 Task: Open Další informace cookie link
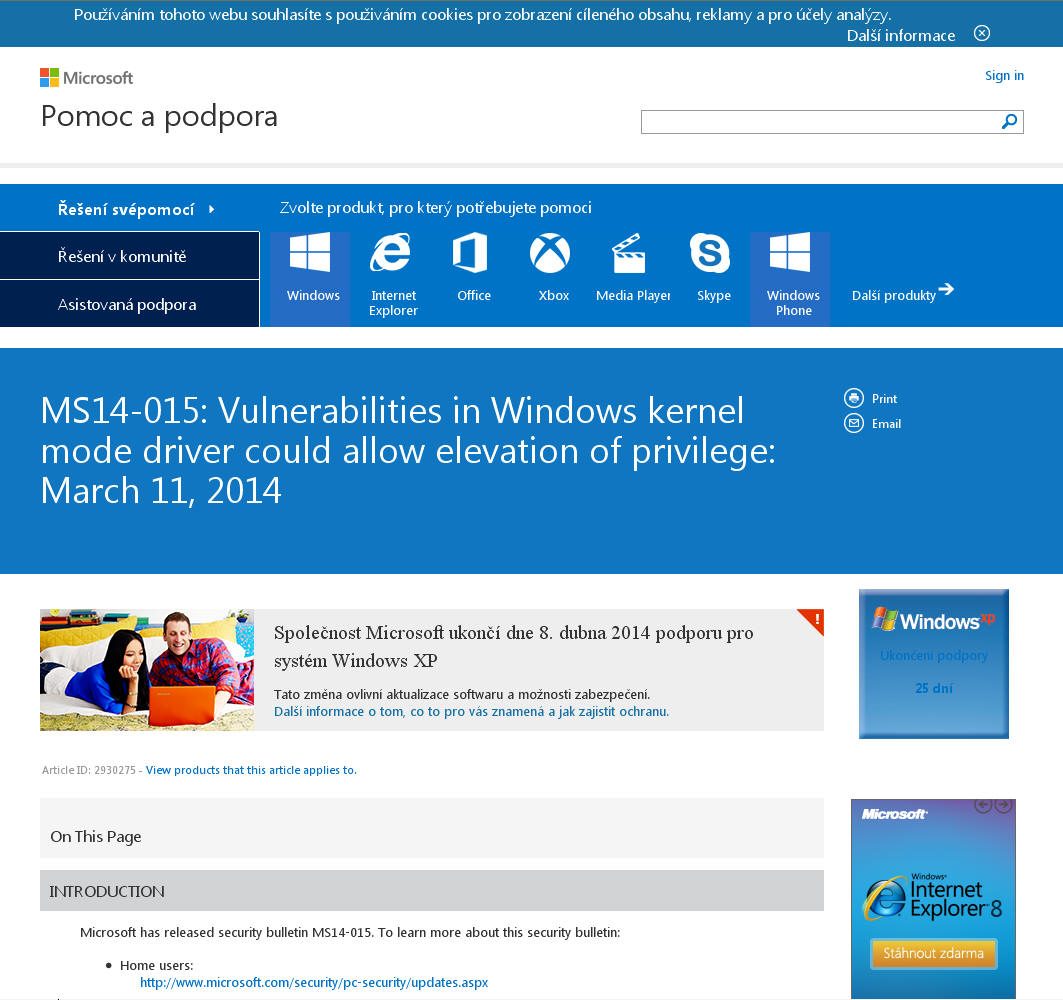pyautogui.click(x=900, y=35)
